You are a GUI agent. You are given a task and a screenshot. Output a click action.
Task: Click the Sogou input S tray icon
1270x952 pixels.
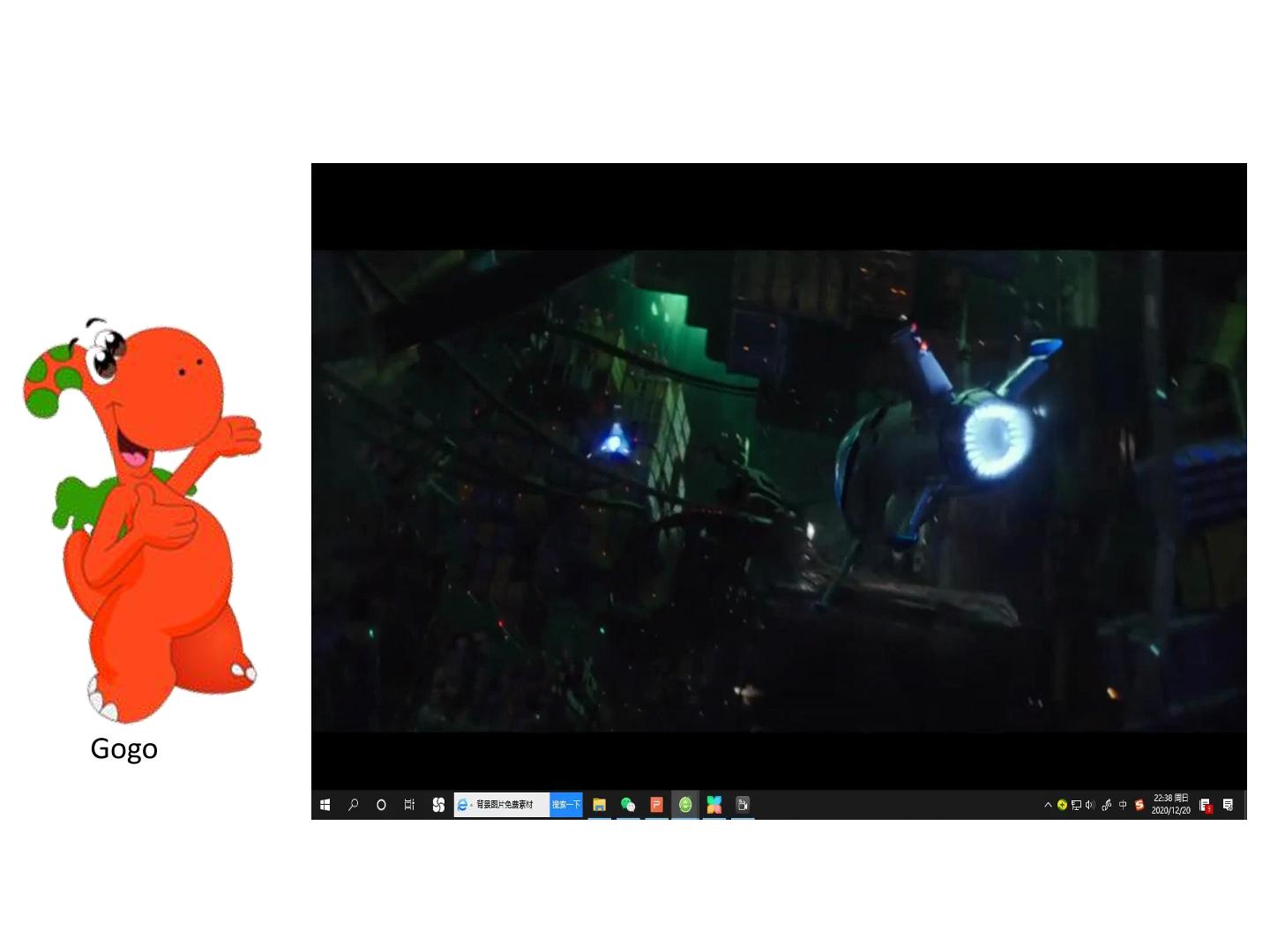point(1139,805)
